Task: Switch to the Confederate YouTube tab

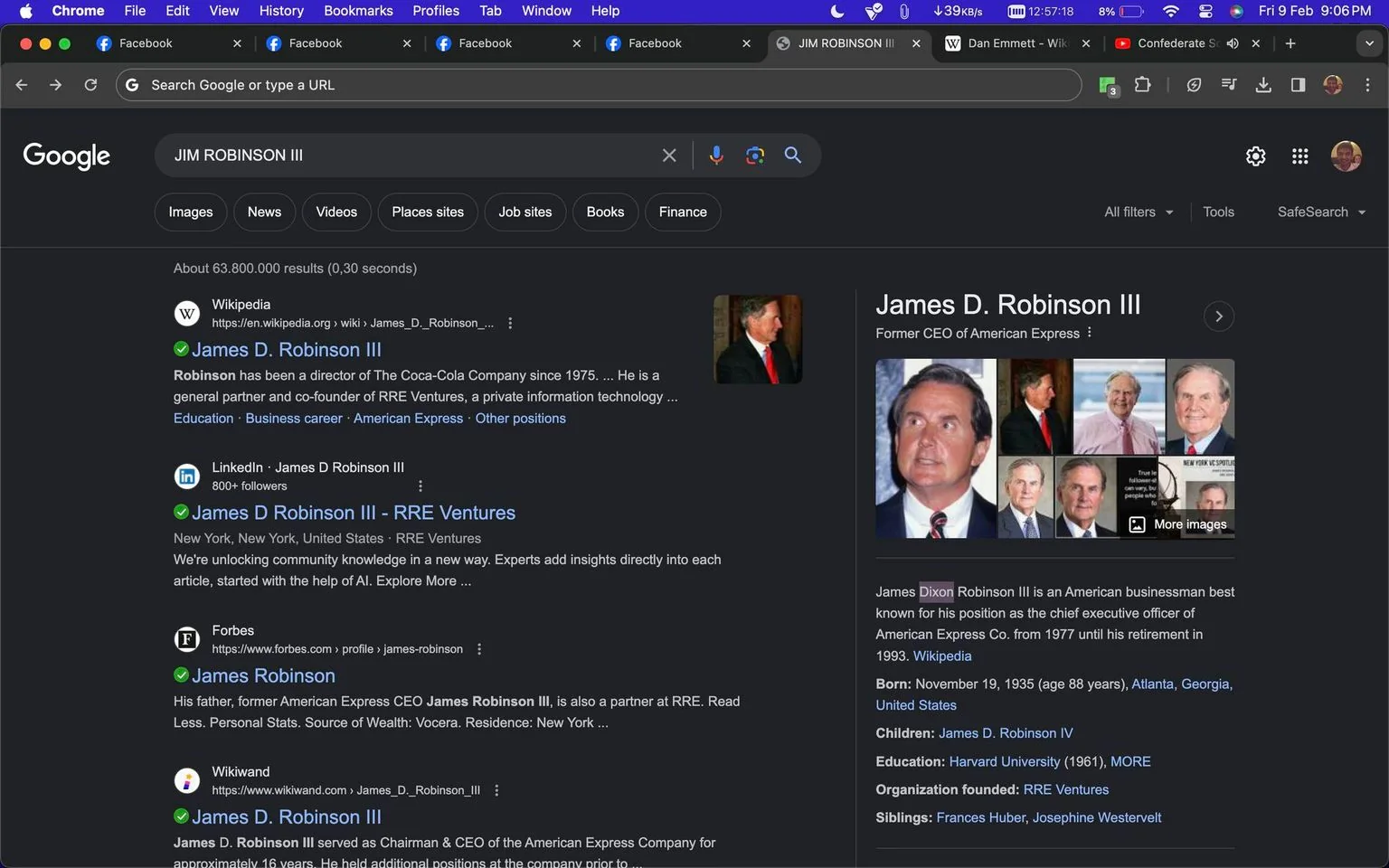Action: tap(1176, 43)
